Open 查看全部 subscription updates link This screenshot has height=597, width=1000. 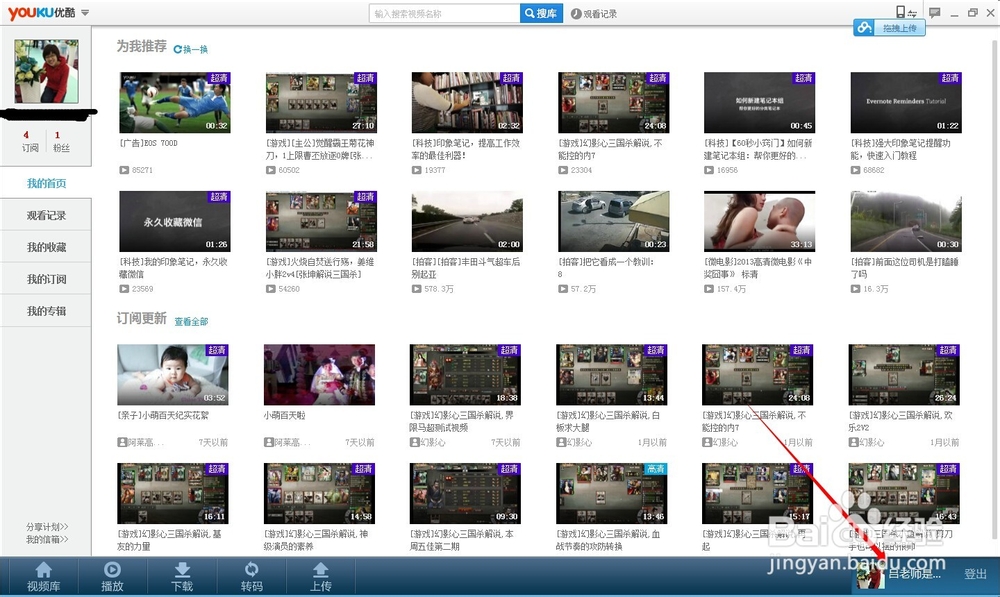coord(191,321)
